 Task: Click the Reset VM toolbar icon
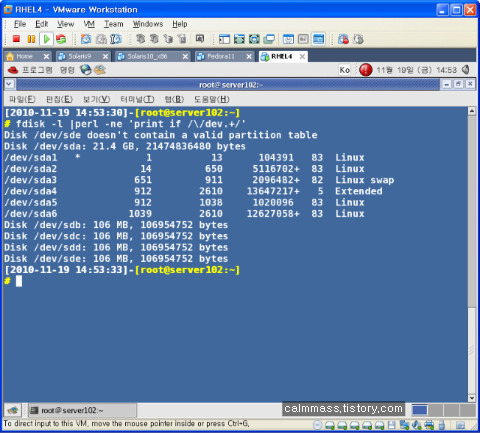coord(61,39)
